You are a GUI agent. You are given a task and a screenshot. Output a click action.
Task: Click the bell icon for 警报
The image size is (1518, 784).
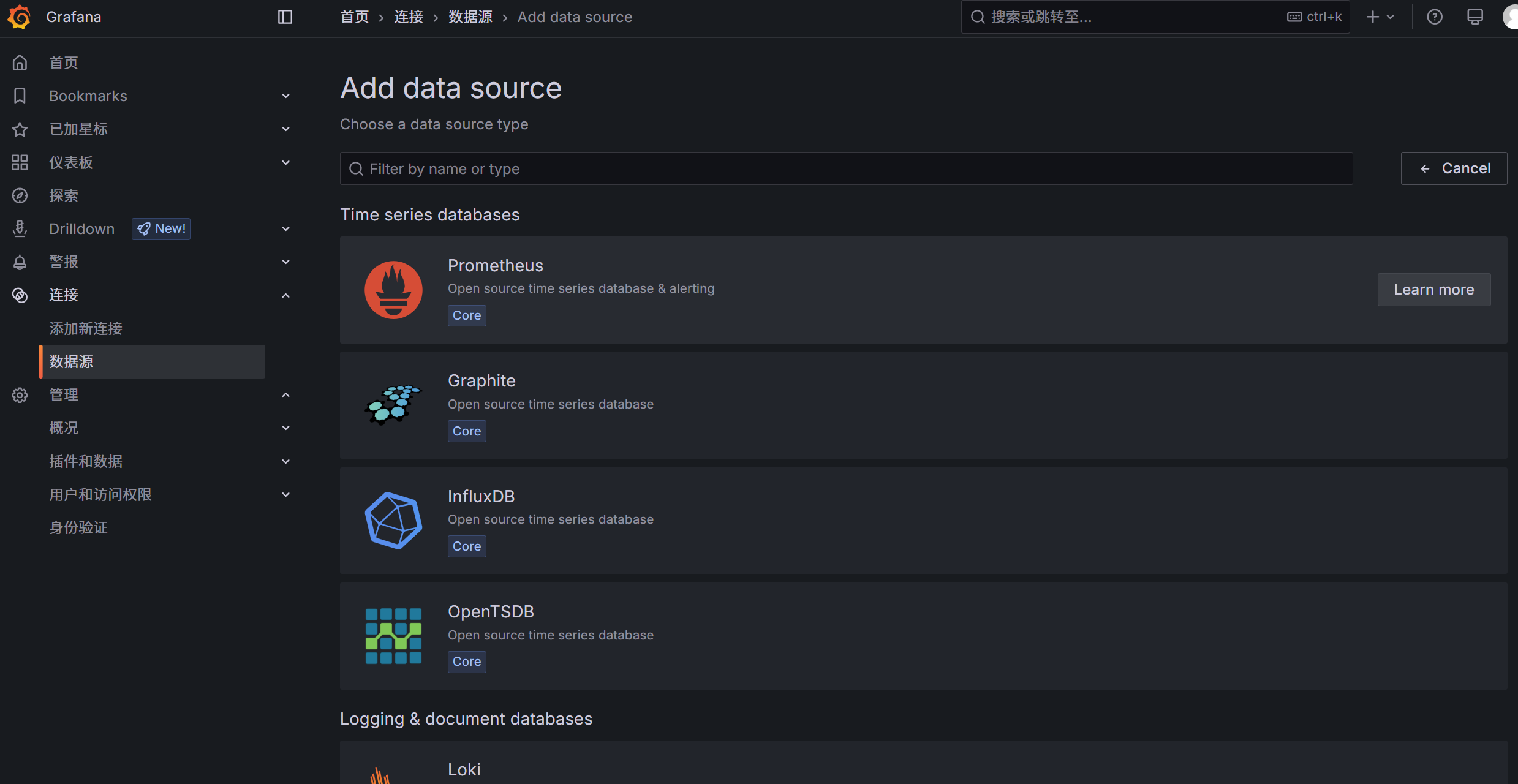(20, 262)
